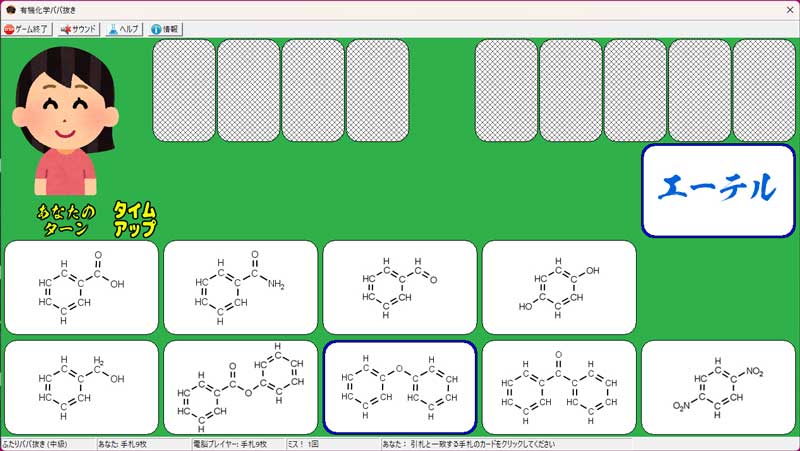Pick the benzaldehyde structure card

(399, 287)
